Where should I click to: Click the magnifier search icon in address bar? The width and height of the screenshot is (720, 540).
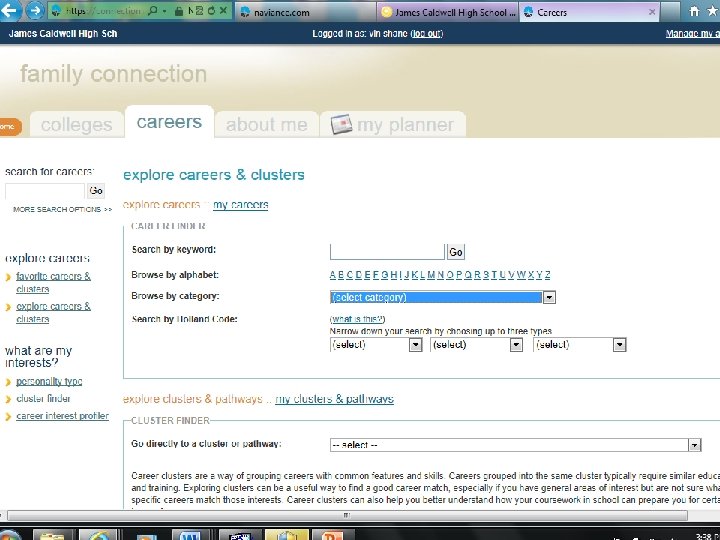coord(153,11)
